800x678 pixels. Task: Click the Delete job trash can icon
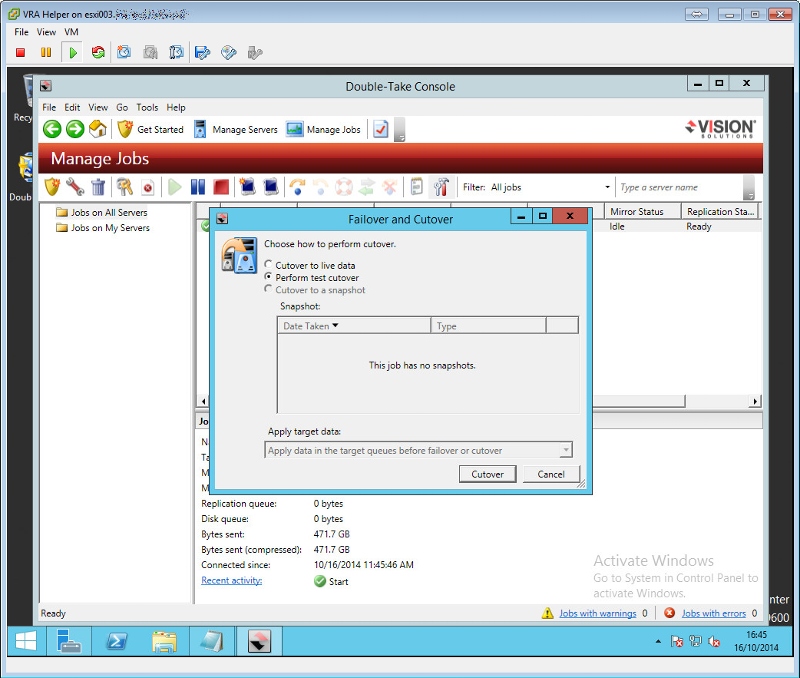click(x=98, y=187)
